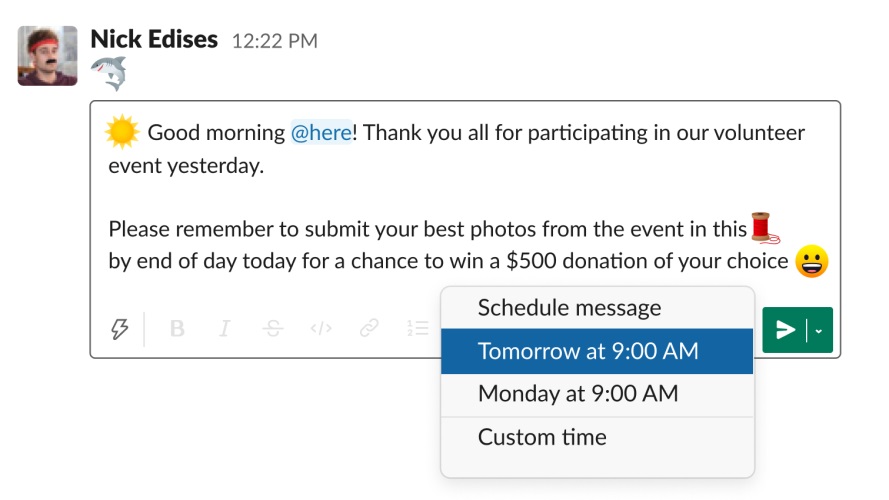
Task: Expand send options arrow next to send
Action: click(819, 330)
